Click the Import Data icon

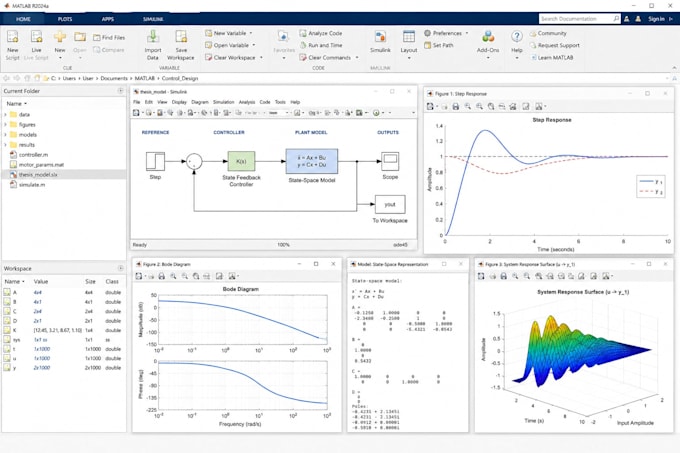pyautogui.click(x=153, y=38)
